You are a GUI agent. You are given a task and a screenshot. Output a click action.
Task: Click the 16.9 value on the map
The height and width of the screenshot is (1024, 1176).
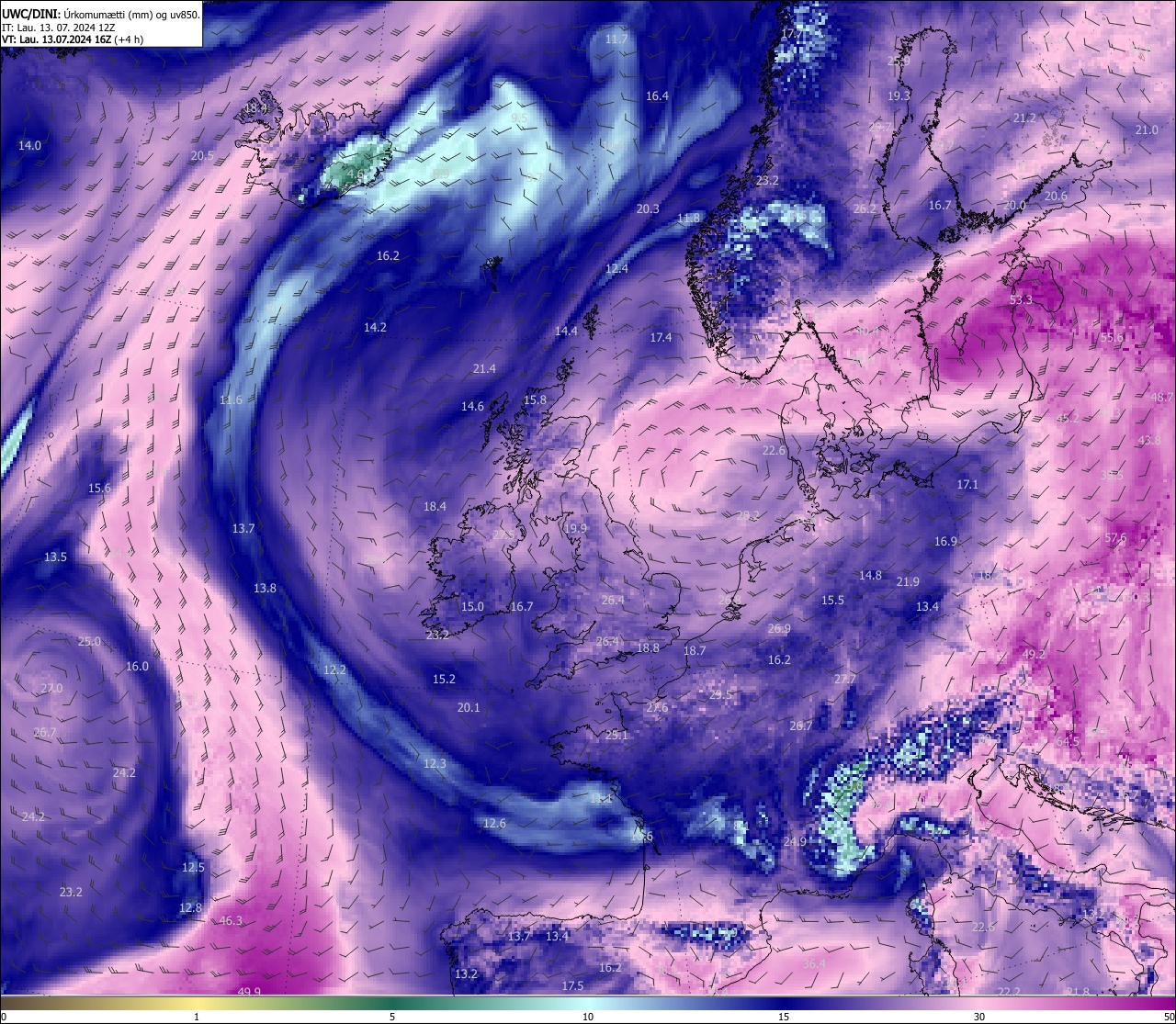945,541
